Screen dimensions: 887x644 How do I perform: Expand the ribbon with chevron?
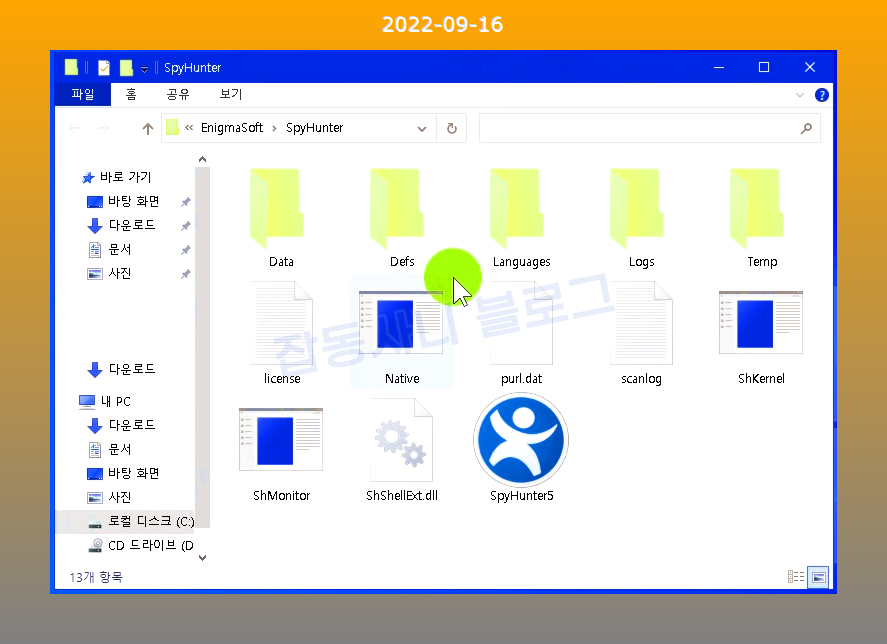[x=799, y=95]
